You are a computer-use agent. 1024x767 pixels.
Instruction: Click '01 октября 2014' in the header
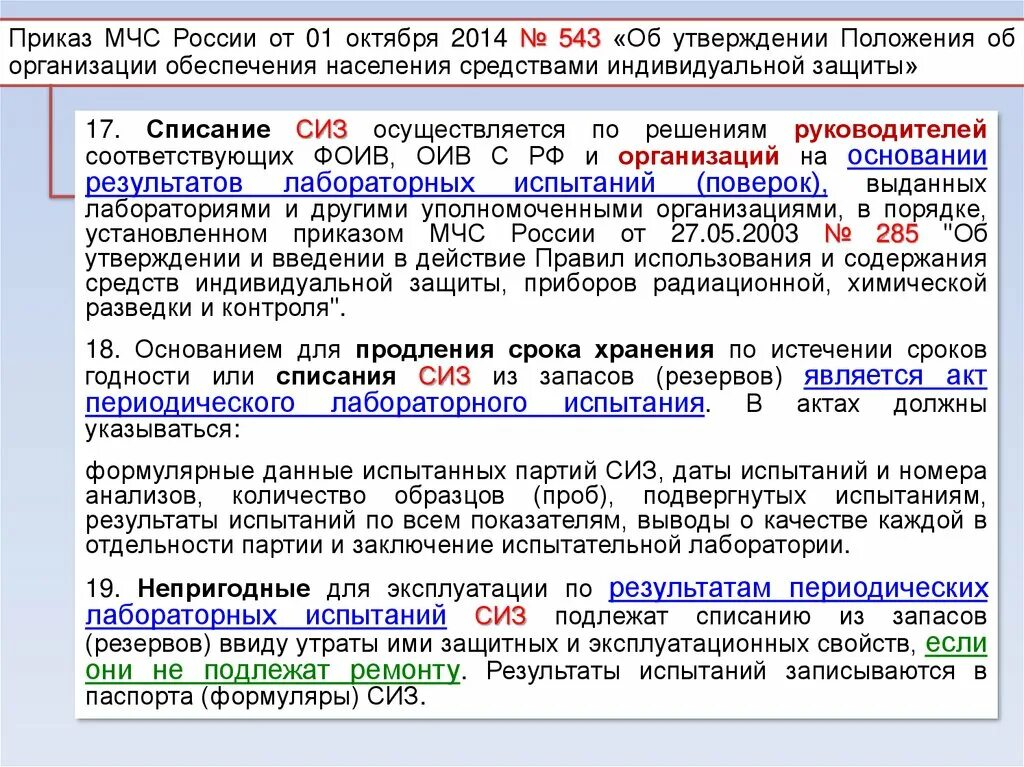(406, 39)
